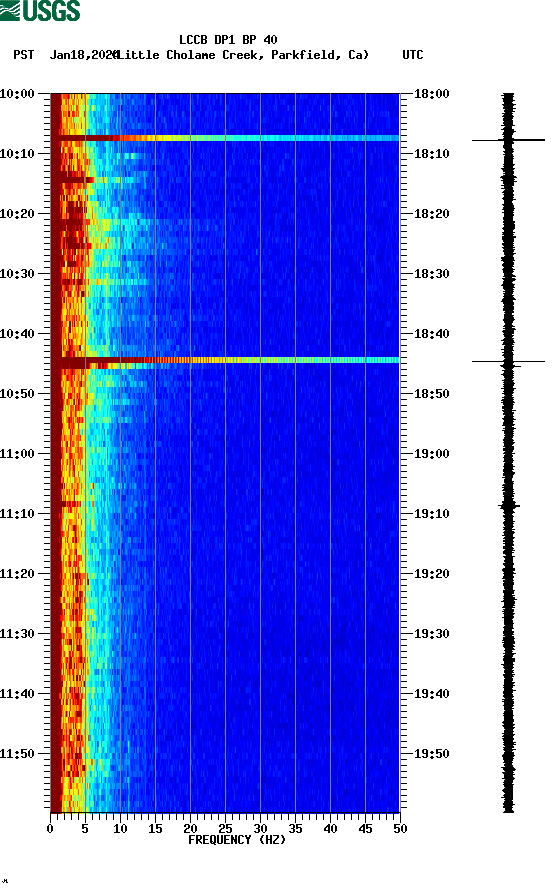Viewport: 552px width, 892px height.
Task: Click the waveform spike line near 18:44
Action: coord(508,361)
